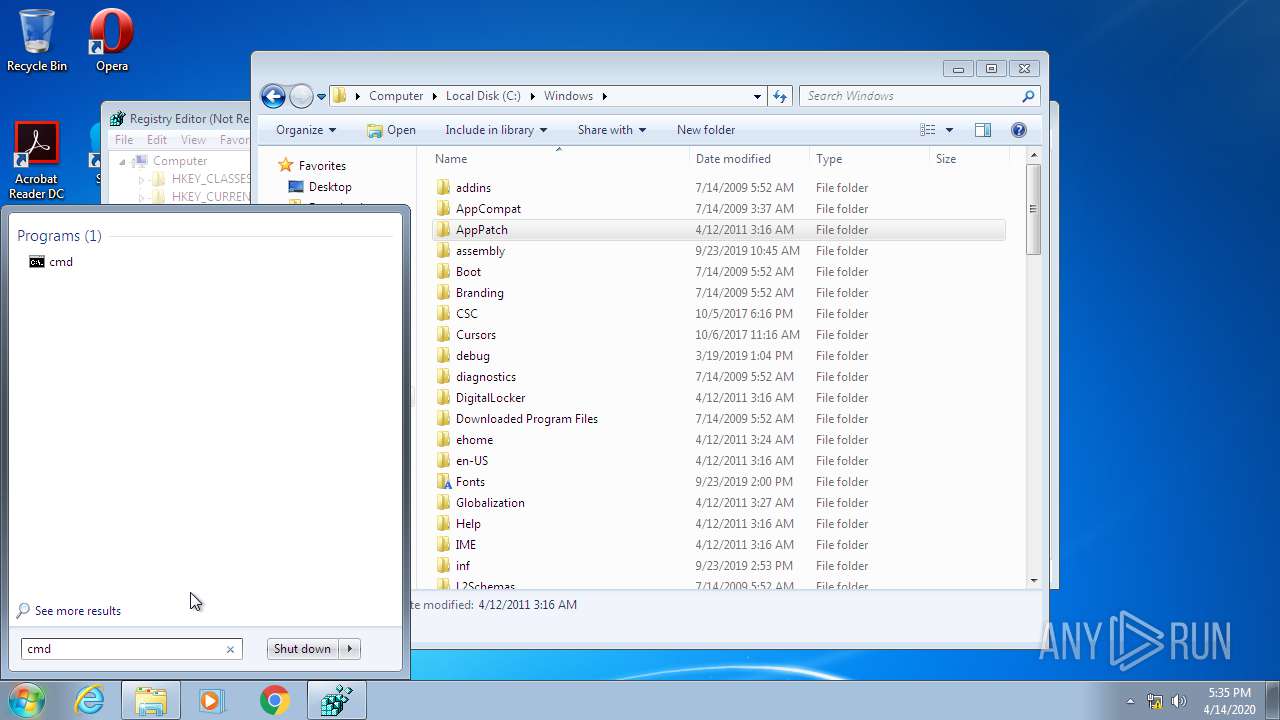Expand HKEY_CLASSES_ROOT registry key
This screenshot has width=1280, height=720.
click(x=142, y=179)
